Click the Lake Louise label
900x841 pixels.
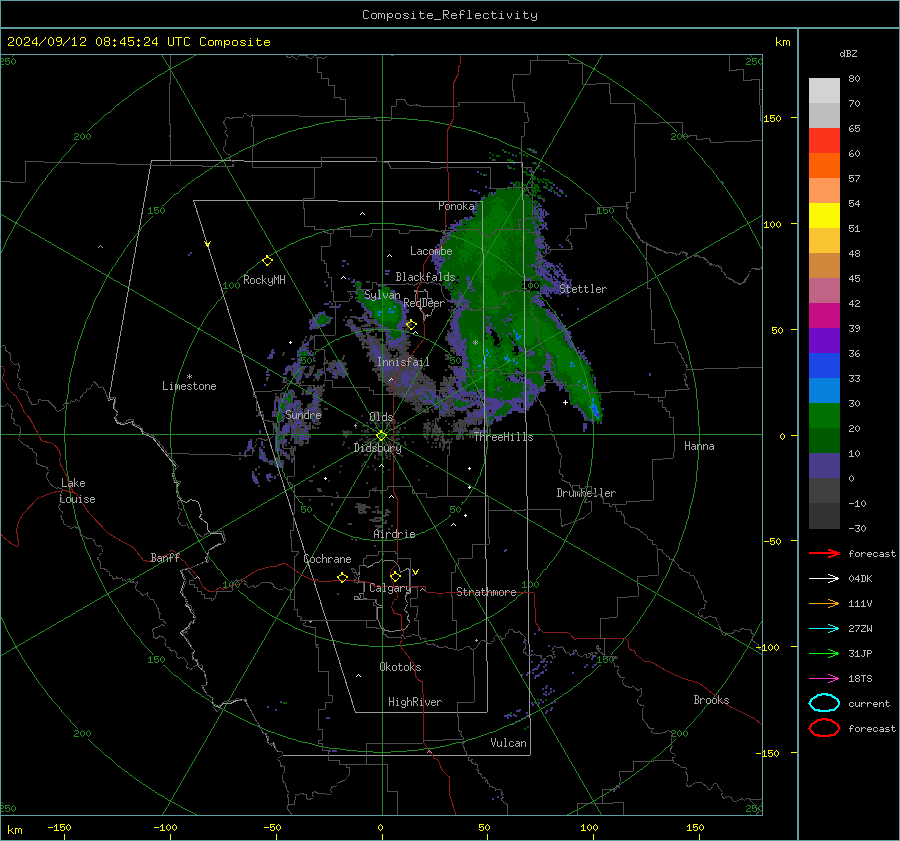coord(77,491)
